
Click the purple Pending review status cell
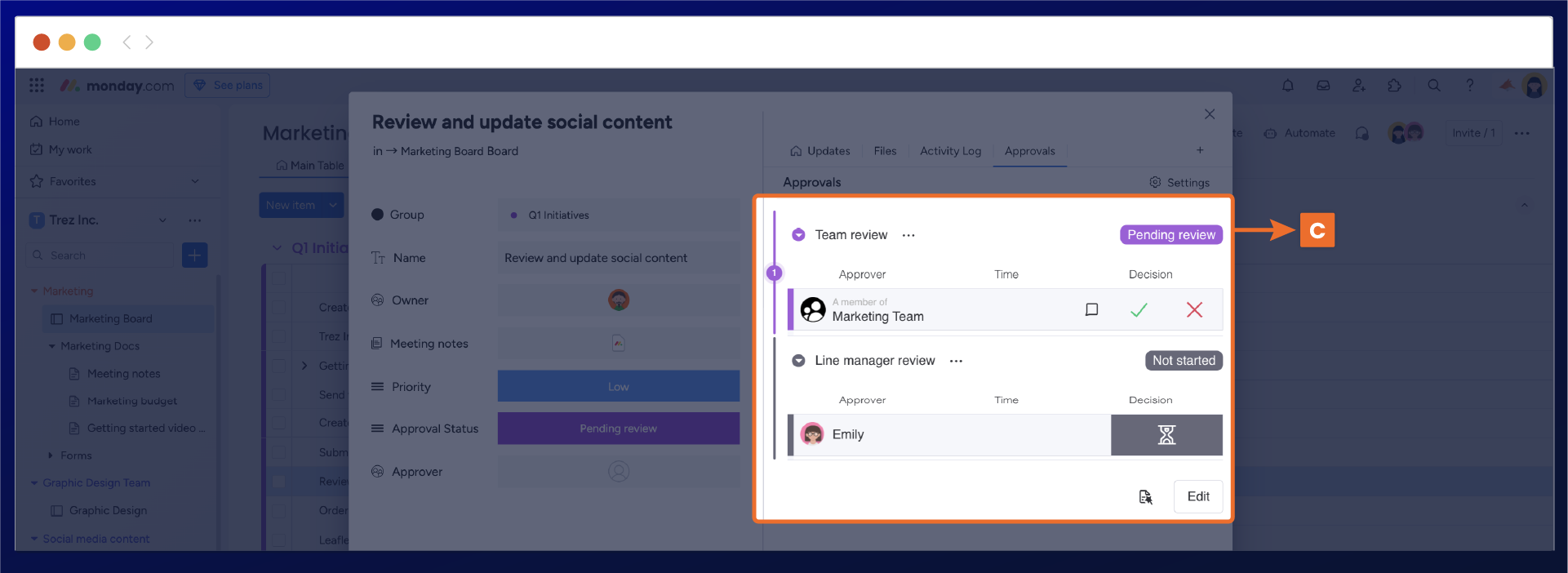(618, 429)
